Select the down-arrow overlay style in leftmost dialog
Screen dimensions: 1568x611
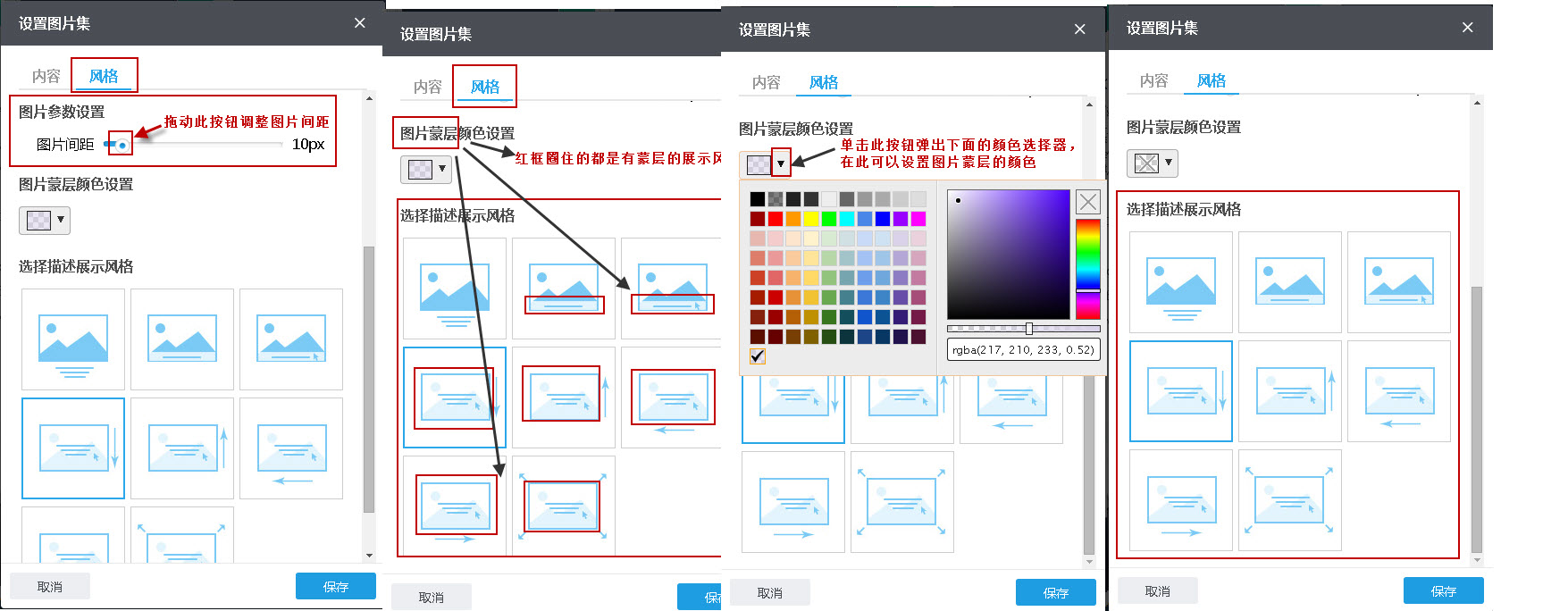(x=73, y=448)
